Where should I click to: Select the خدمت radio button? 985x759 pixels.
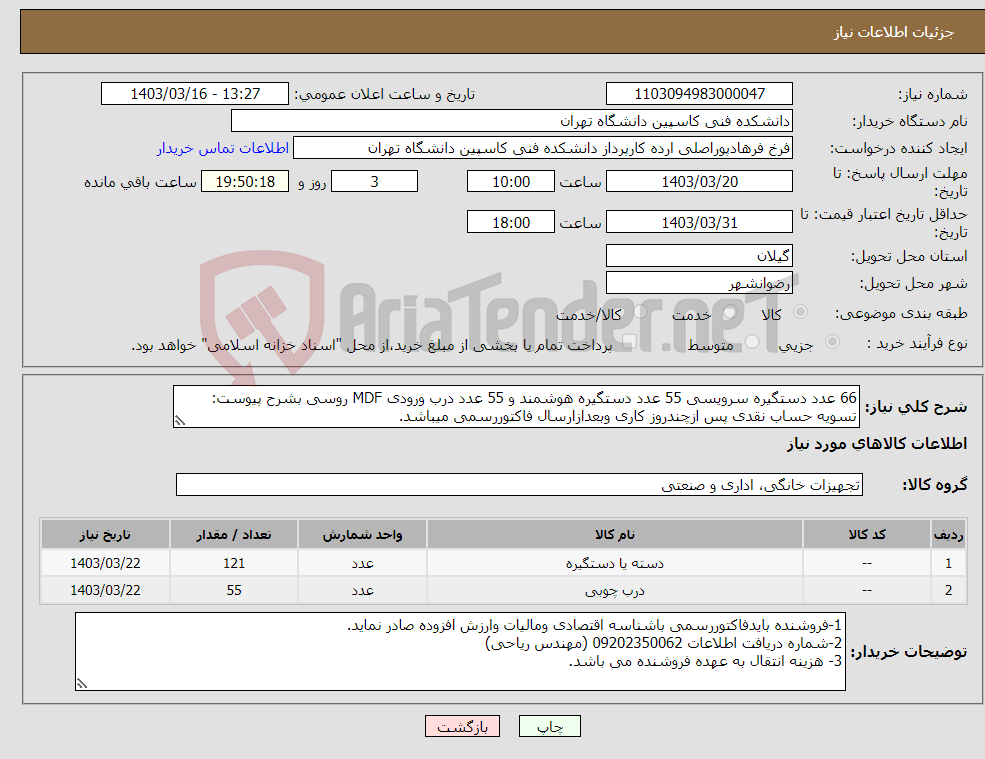(x=729, y=312)
